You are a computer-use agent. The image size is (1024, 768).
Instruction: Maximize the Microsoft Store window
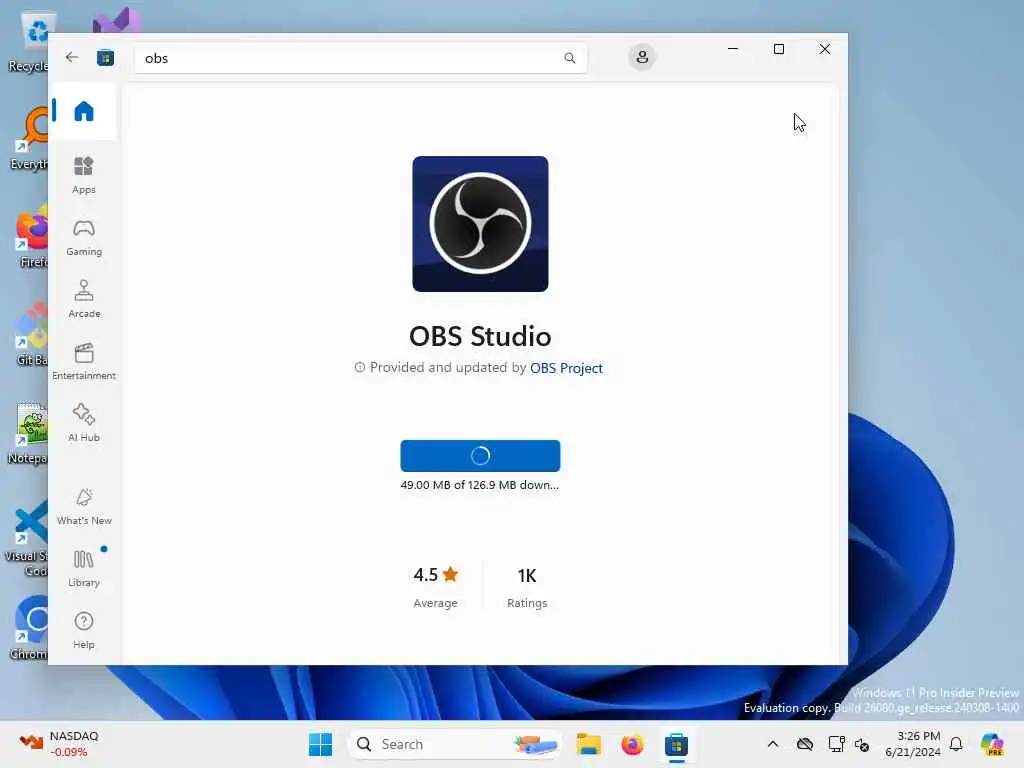778,49
